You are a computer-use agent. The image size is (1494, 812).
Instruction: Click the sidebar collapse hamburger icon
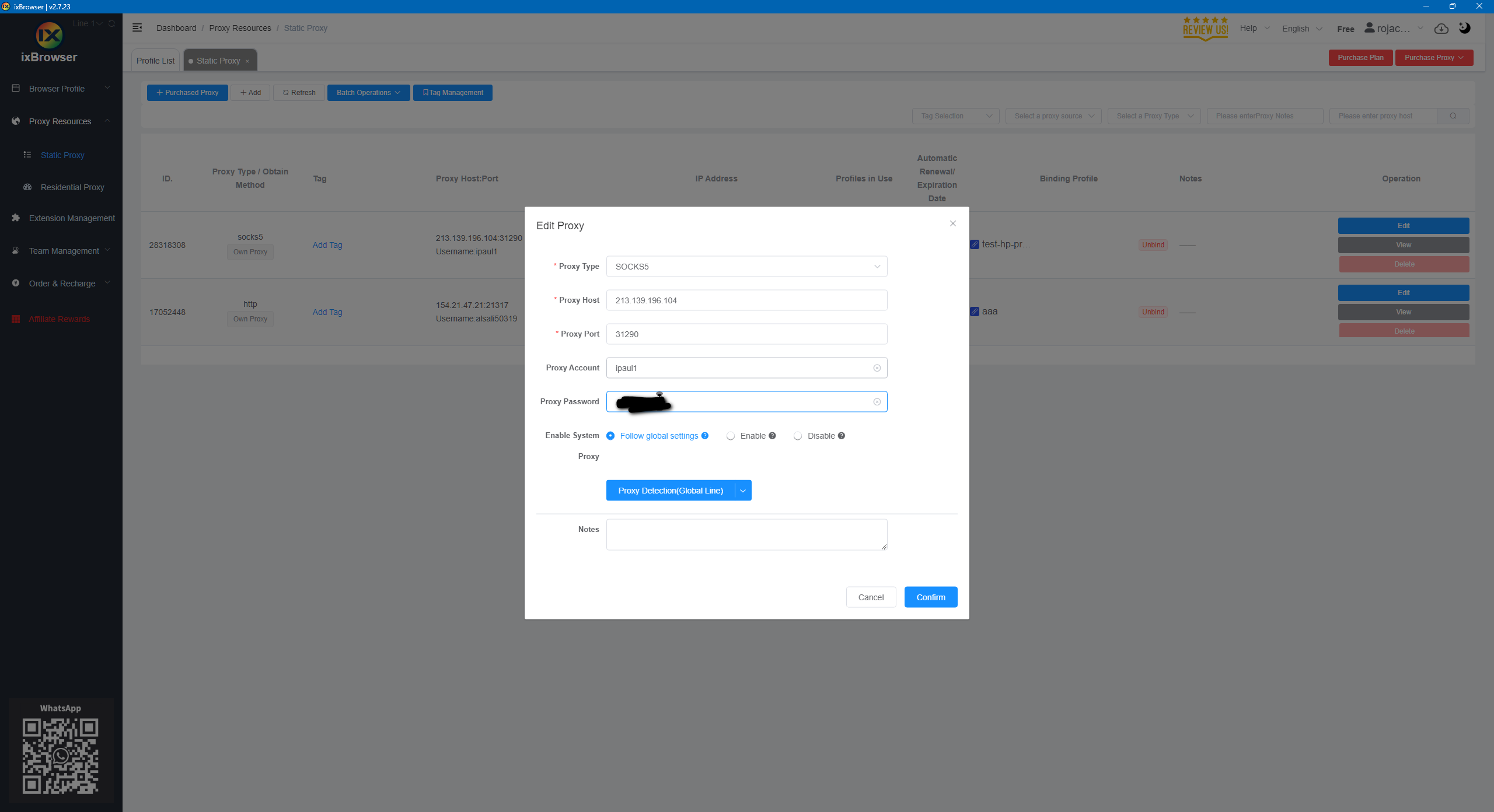point(137,28)
